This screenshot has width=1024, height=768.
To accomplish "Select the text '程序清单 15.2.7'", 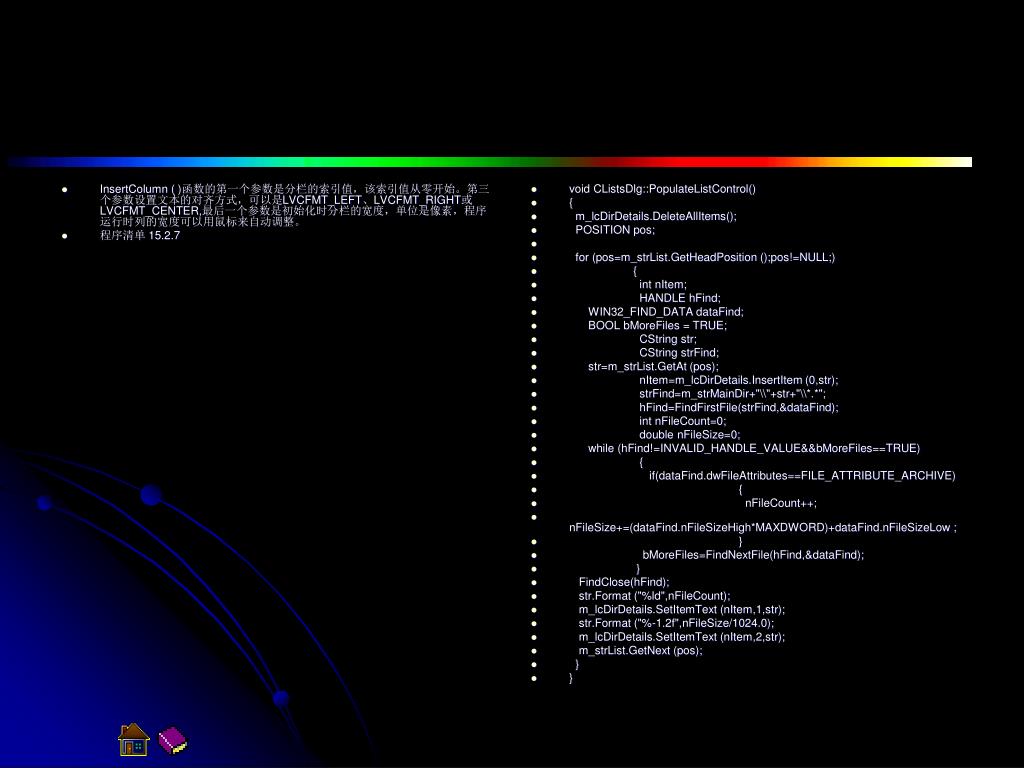I will pyautogui.click(x=140, y=235).
